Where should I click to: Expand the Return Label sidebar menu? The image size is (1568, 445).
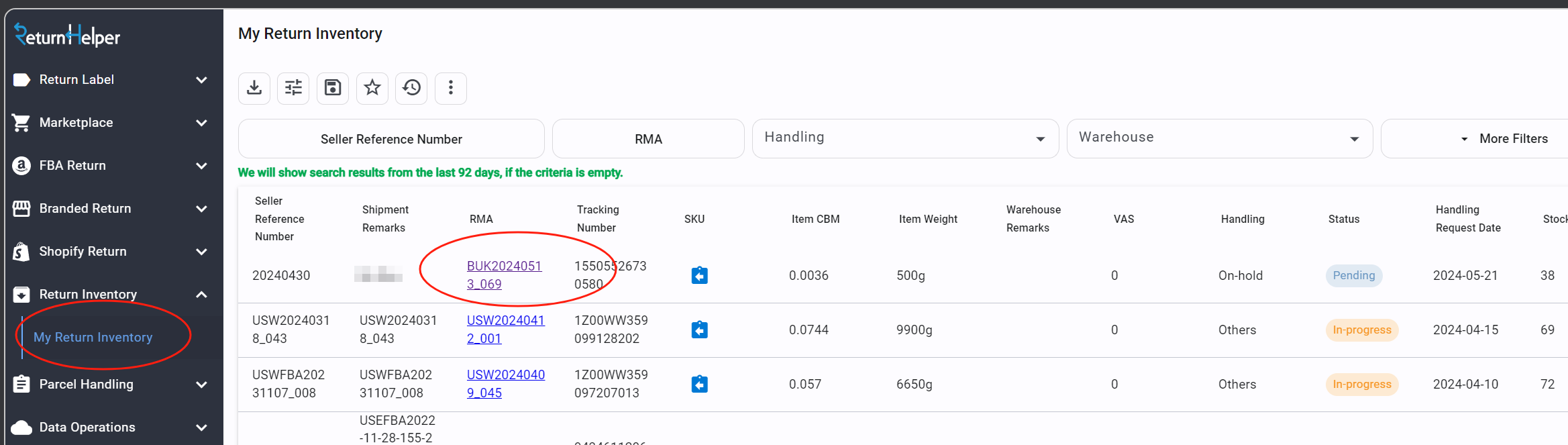111,80
